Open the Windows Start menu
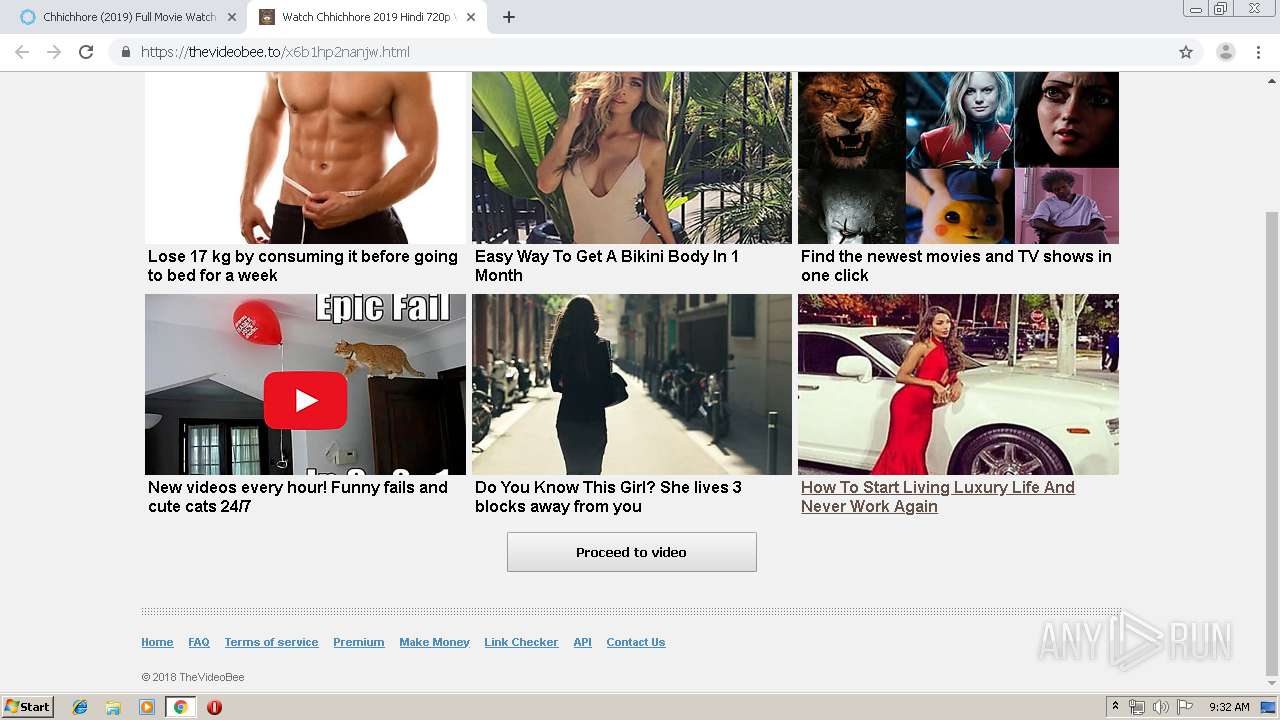 click(27, 707)
